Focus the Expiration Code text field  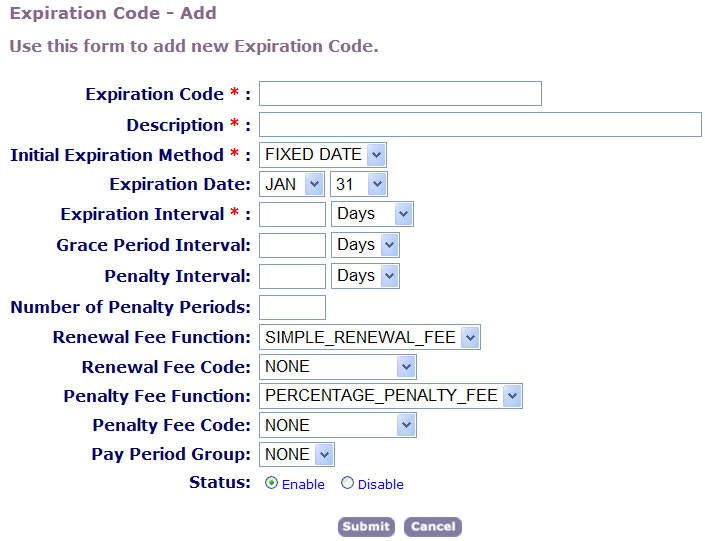(400, 94)
